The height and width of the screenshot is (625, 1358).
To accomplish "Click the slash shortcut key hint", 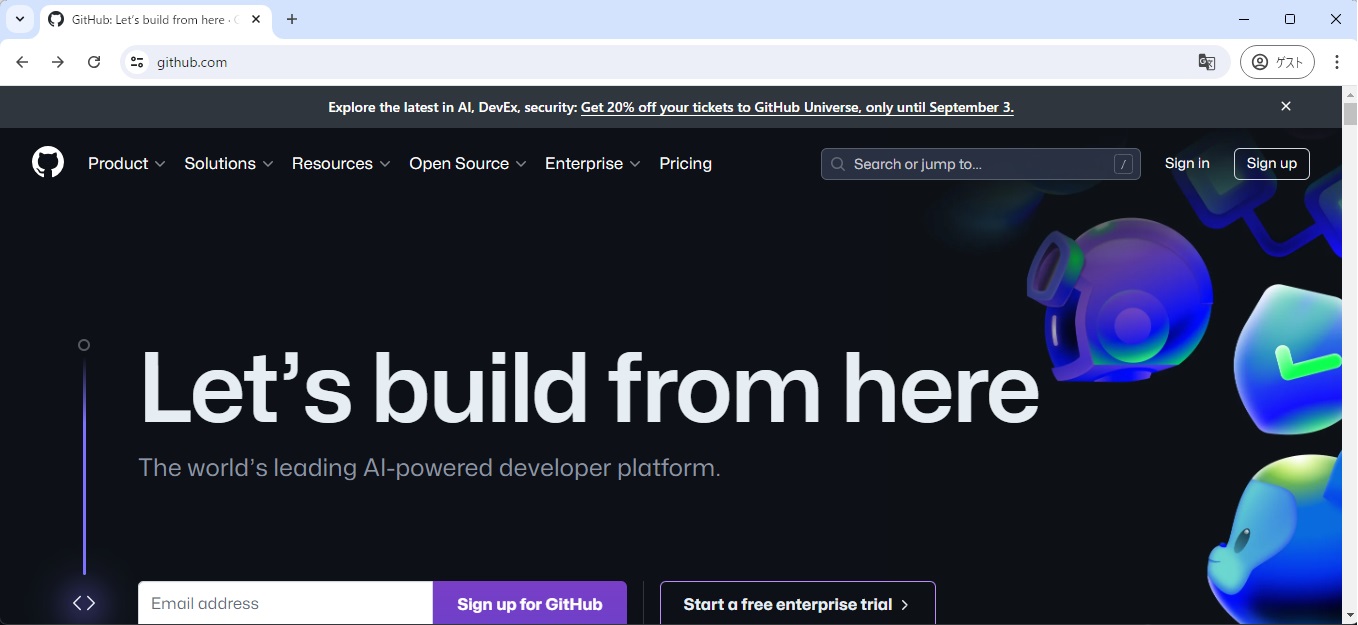I will [1123, 164].
